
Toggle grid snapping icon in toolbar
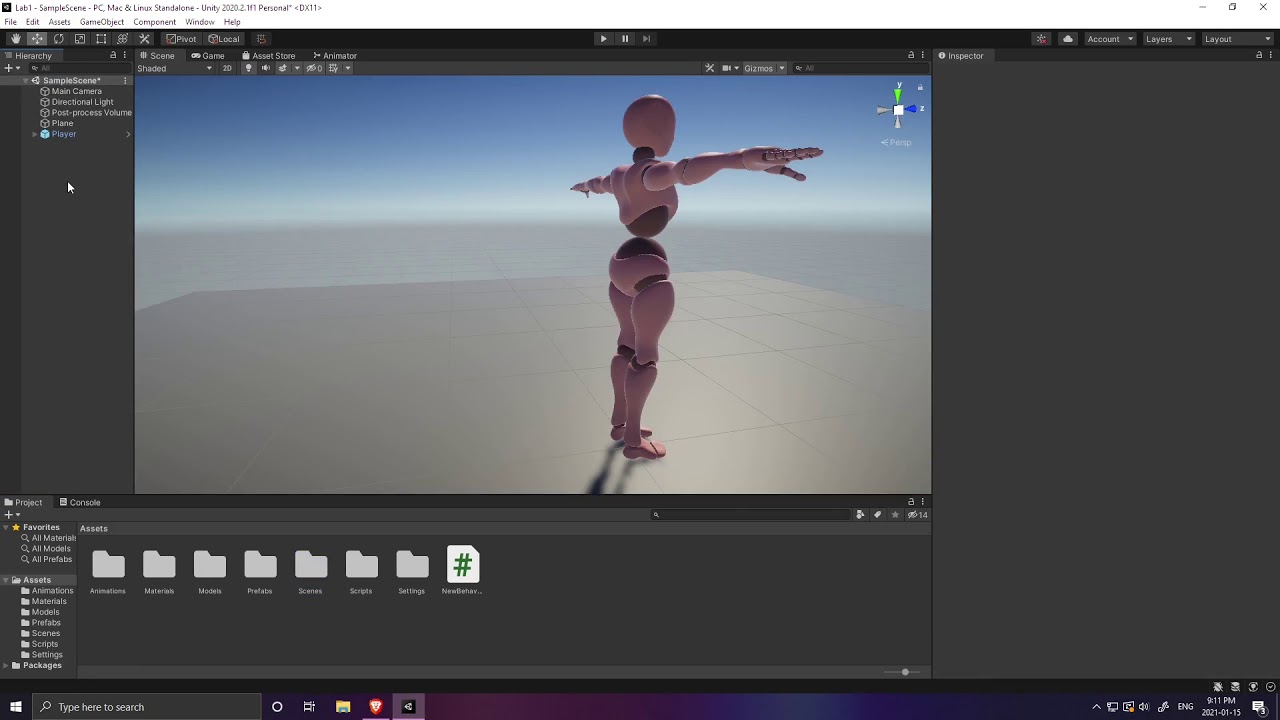[261, 39]
